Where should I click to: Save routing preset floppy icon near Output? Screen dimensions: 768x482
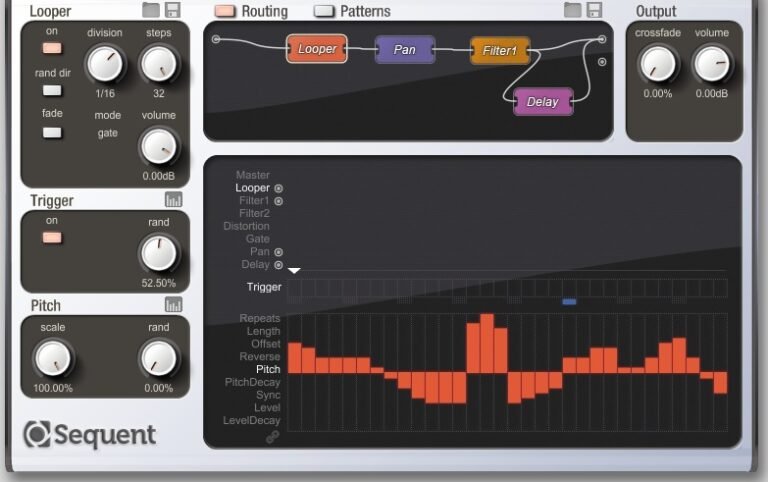[x=594, y=10]
